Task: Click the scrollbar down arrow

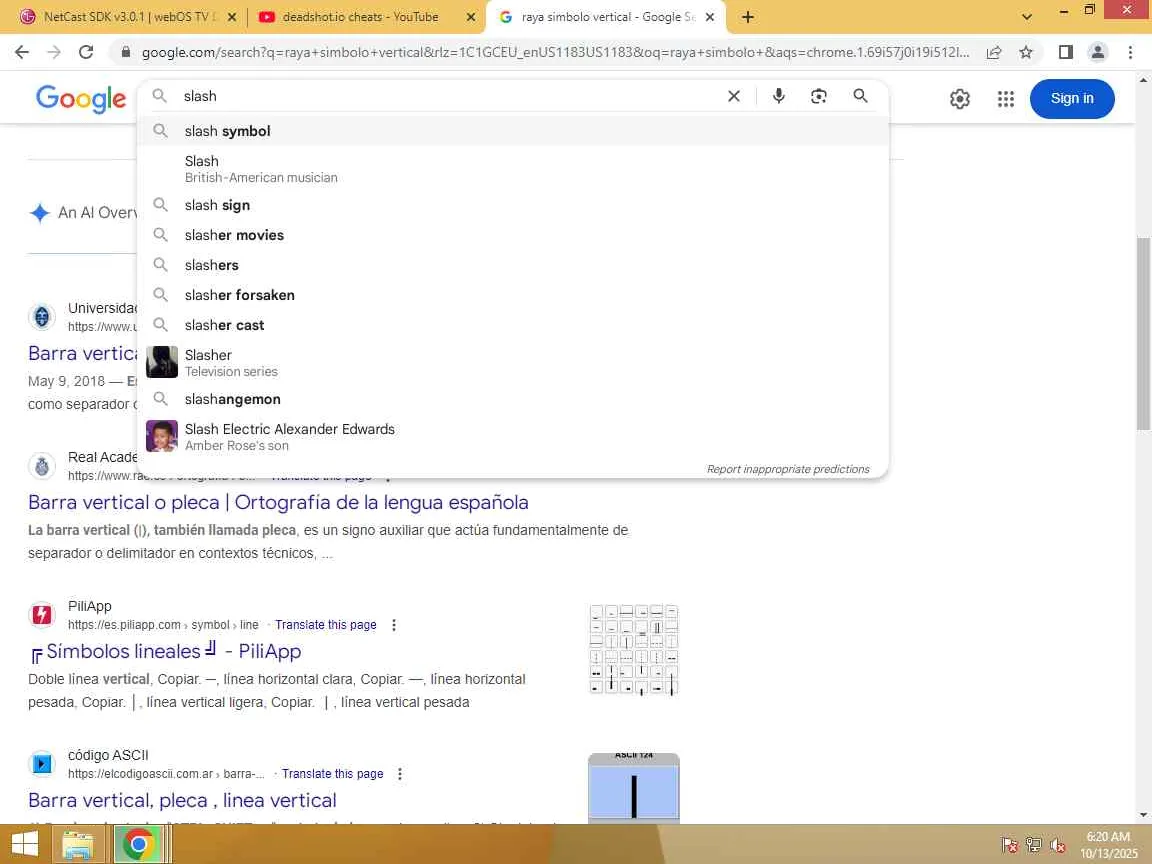Action: 1143,815
